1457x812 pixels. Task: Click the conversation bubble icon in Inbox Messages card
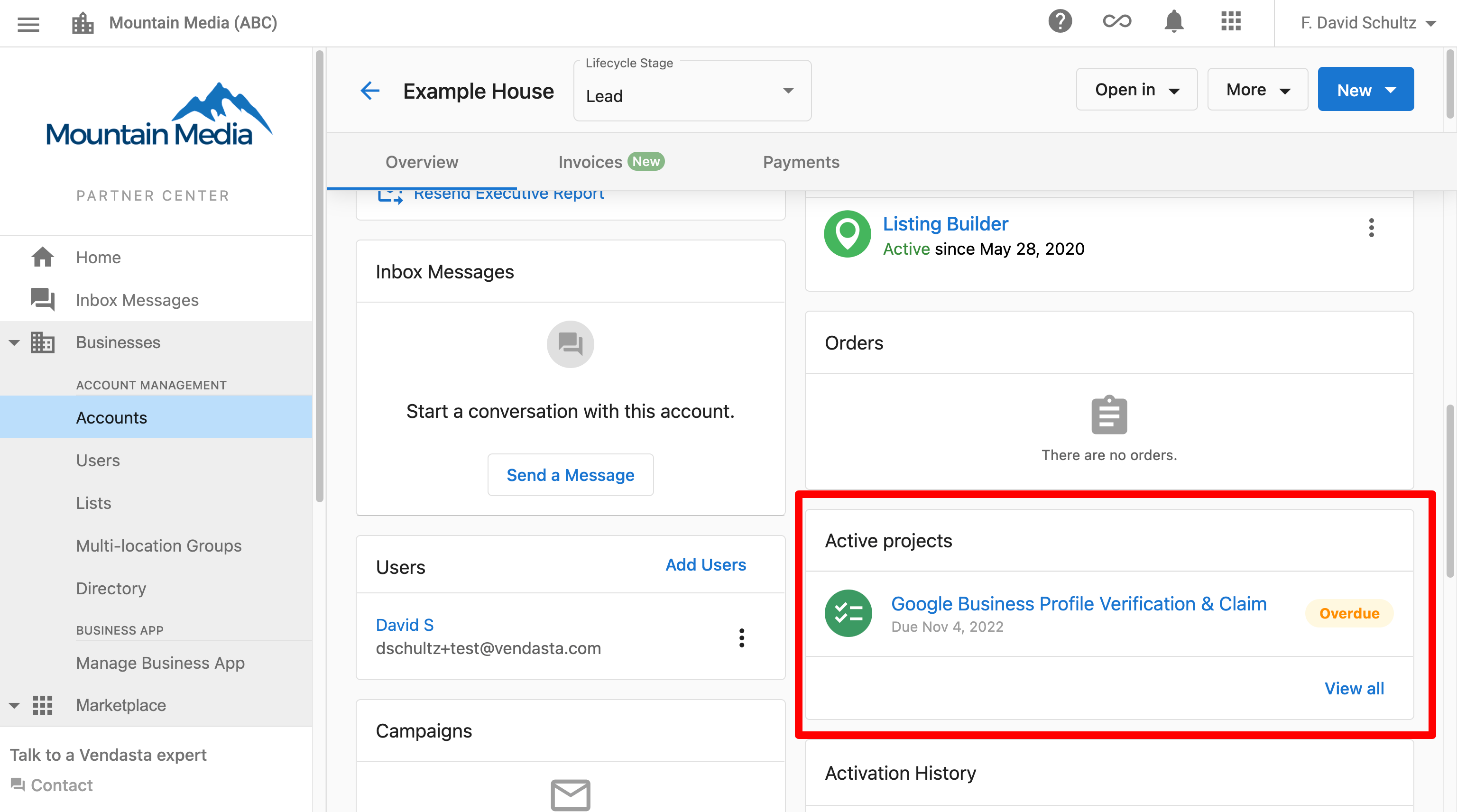570,344
